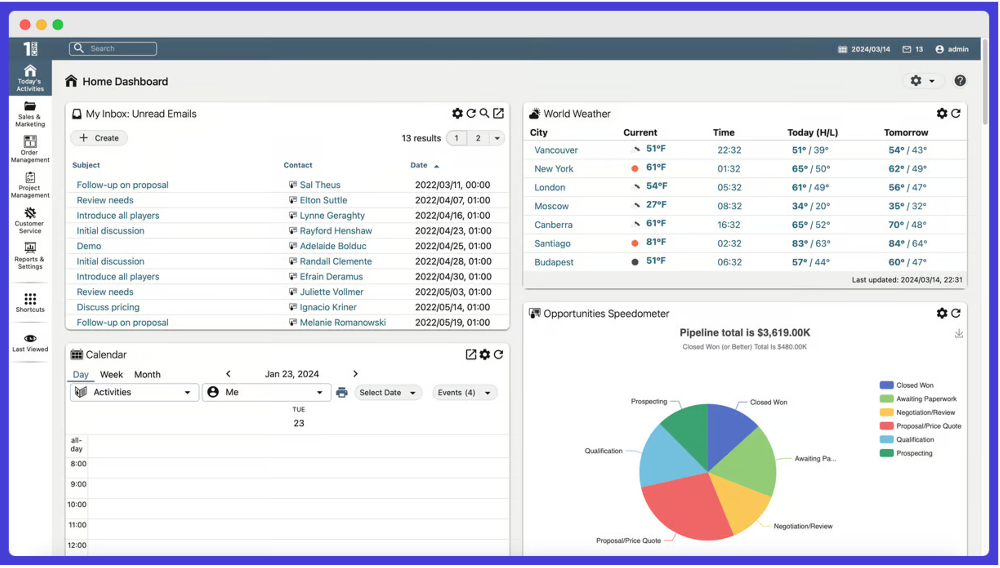Expand dashboard settings gear dropdown
The width and height of the screenshot is (1000, 568).
922,81
